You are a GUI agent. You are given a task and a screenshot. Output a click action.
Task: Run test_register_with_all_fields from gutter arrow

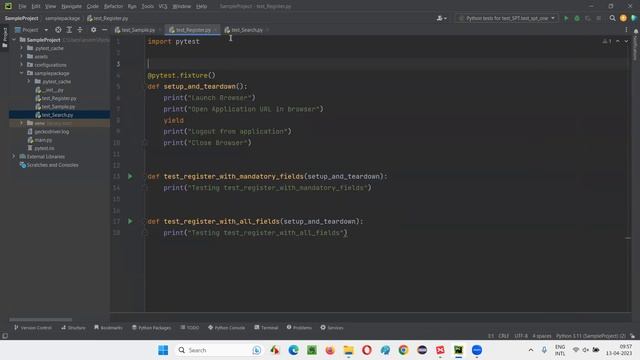[x=130, y=221]
